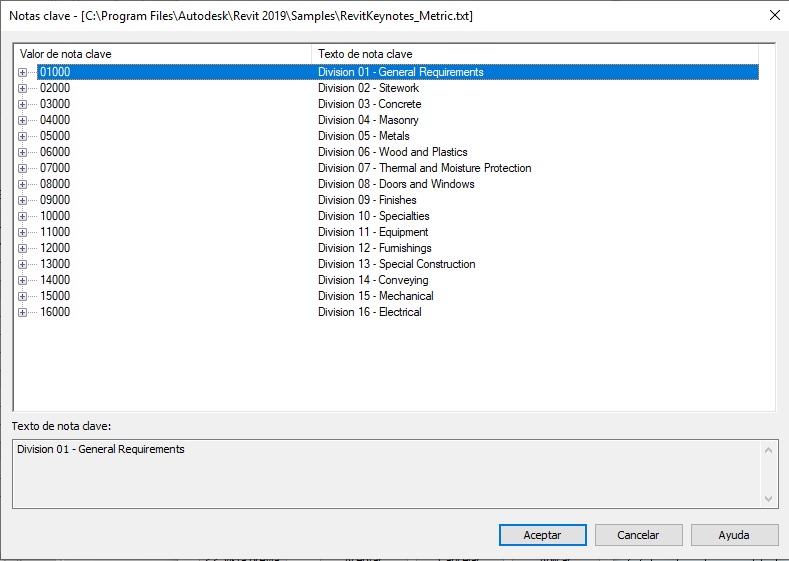Select Division 07 - Thermal and Moisture Protection
The image size is (789, 561).
(x=424, y=168)
